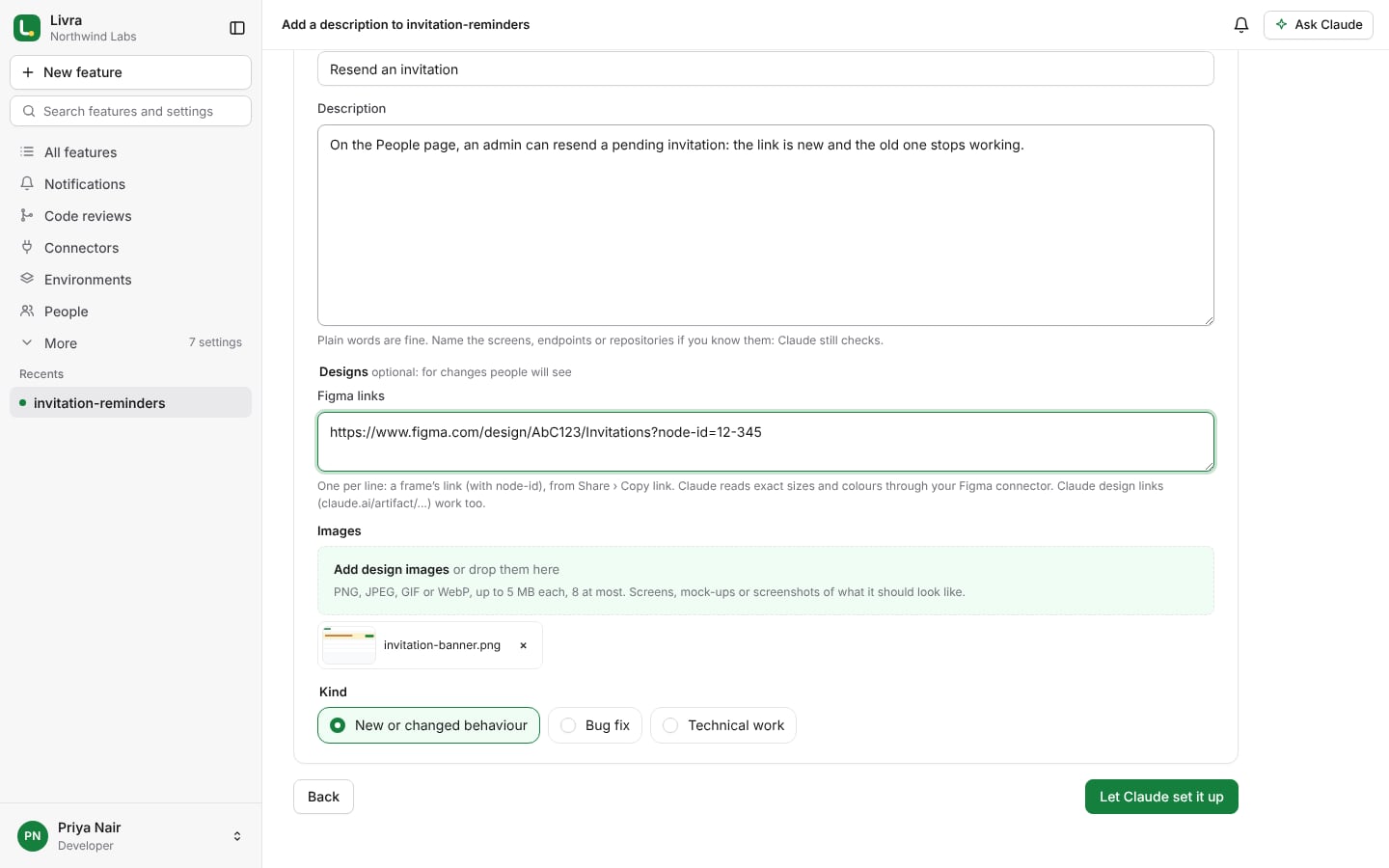Click Ask Claude button
Viewport: 1389px width, 868px height.
coord(1319,25)
